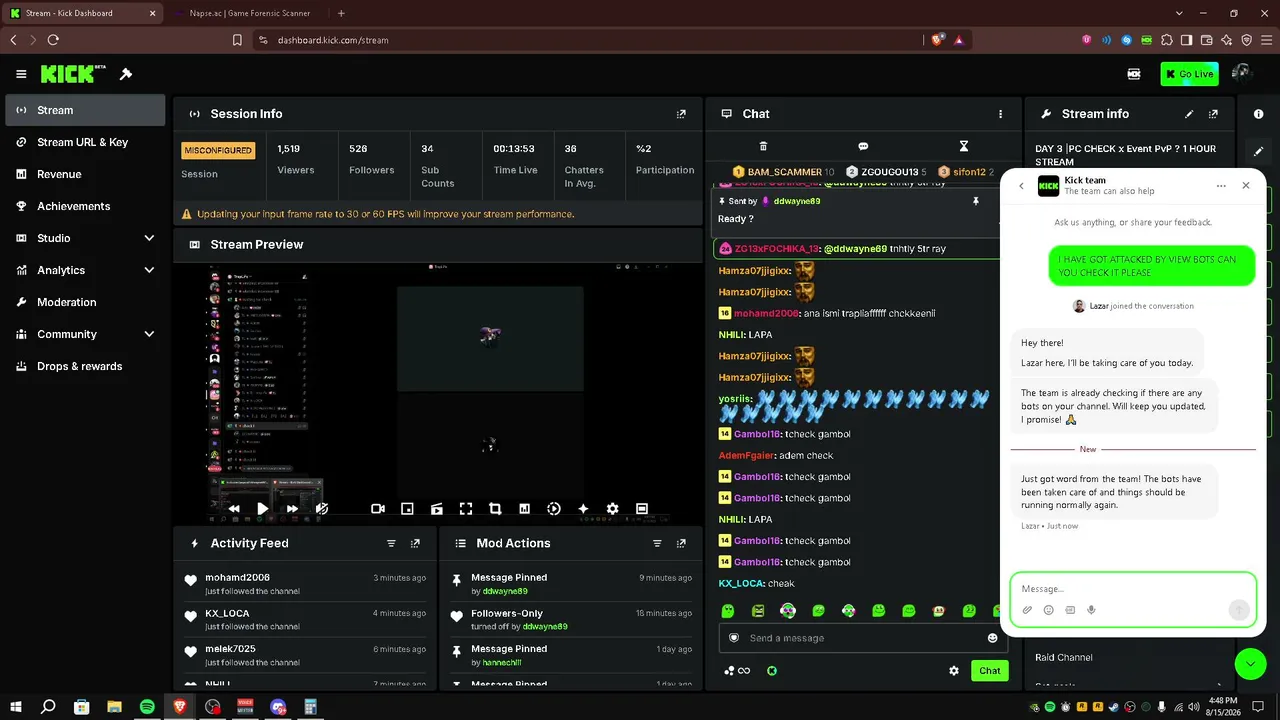Open Windows taskbar search
The height and width of the screenshot is (720, 1280).
[x=48, y=707]
